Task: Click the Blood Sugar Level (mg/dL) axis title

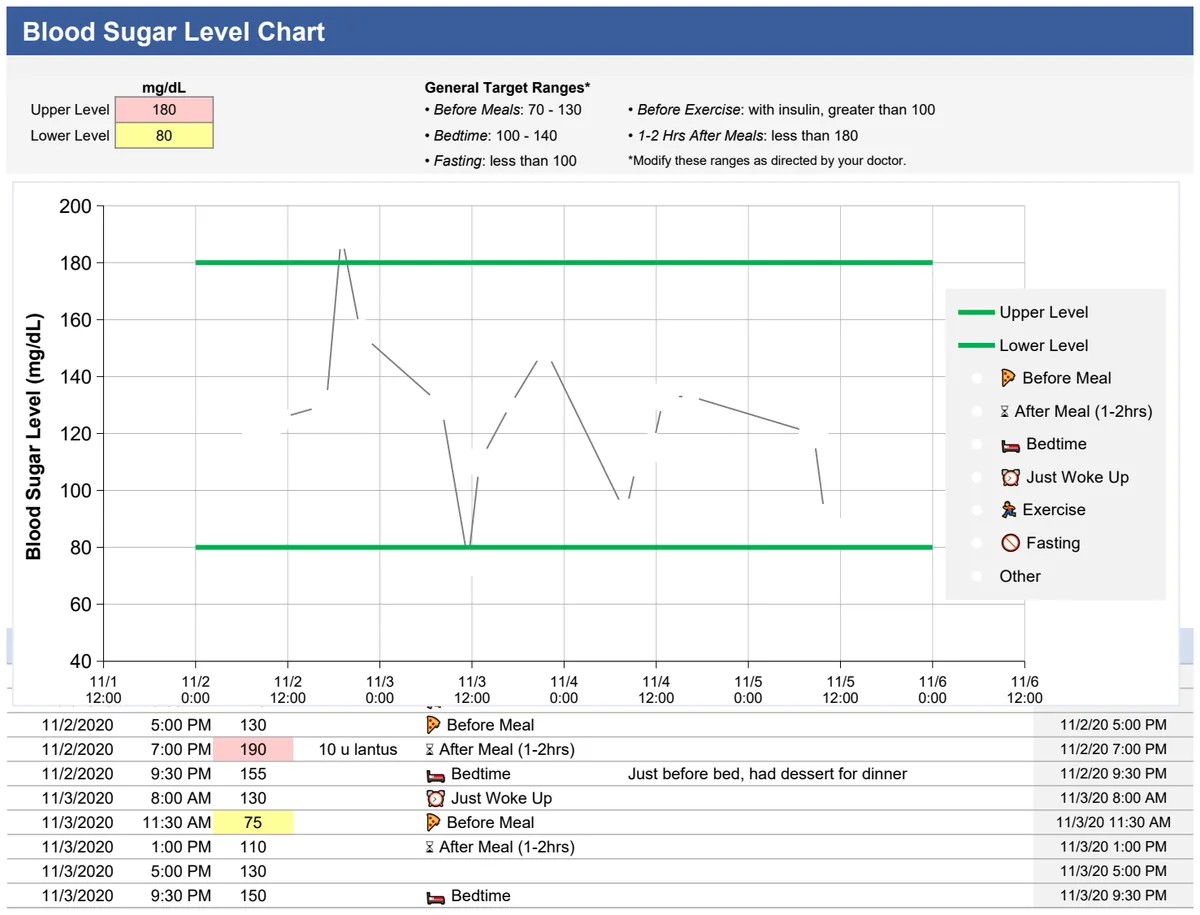Action: 33,436
